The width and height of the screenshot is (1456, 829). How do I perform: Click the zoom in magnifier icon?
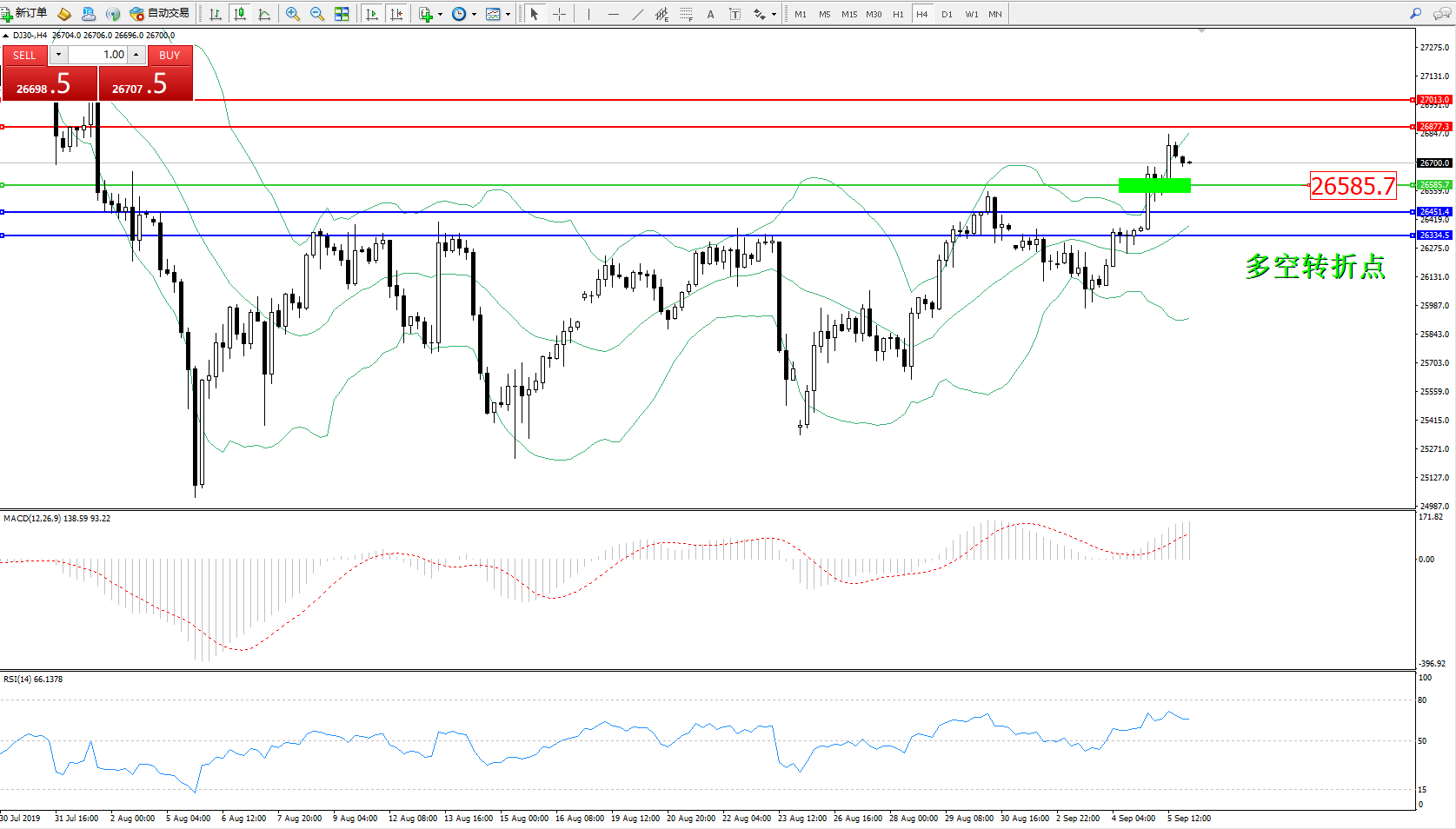tap(292, 14)
